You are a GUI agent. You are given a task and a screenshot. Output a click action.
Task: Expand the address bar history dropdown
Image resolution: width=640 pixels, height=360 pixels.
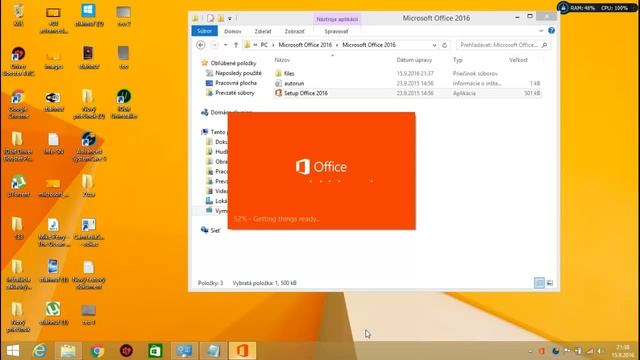point(434,45)
